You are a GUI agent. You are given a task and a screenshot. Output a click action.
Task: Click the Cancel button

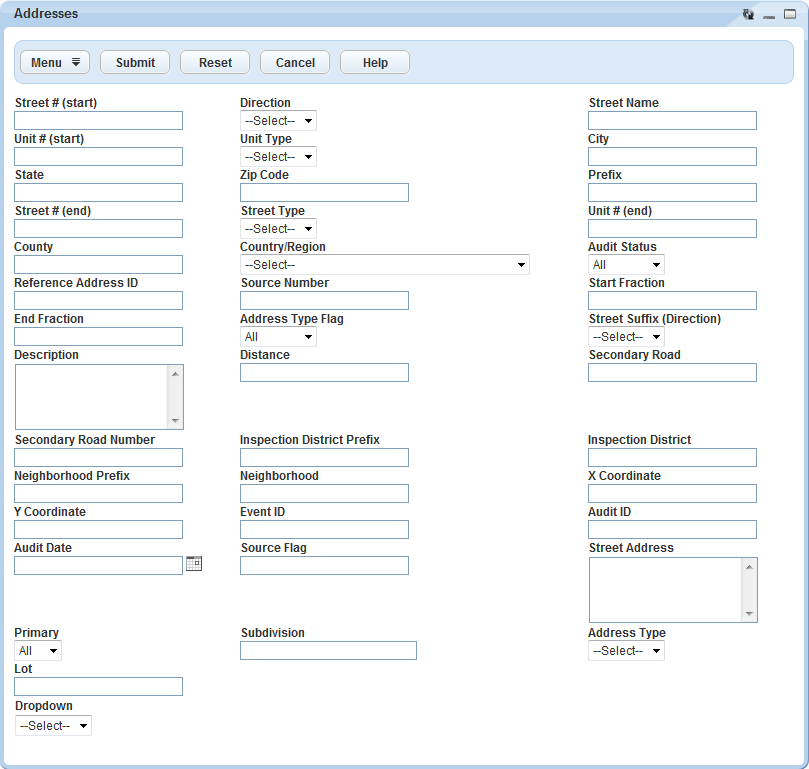pyautogui.click(x=295, y=62)
